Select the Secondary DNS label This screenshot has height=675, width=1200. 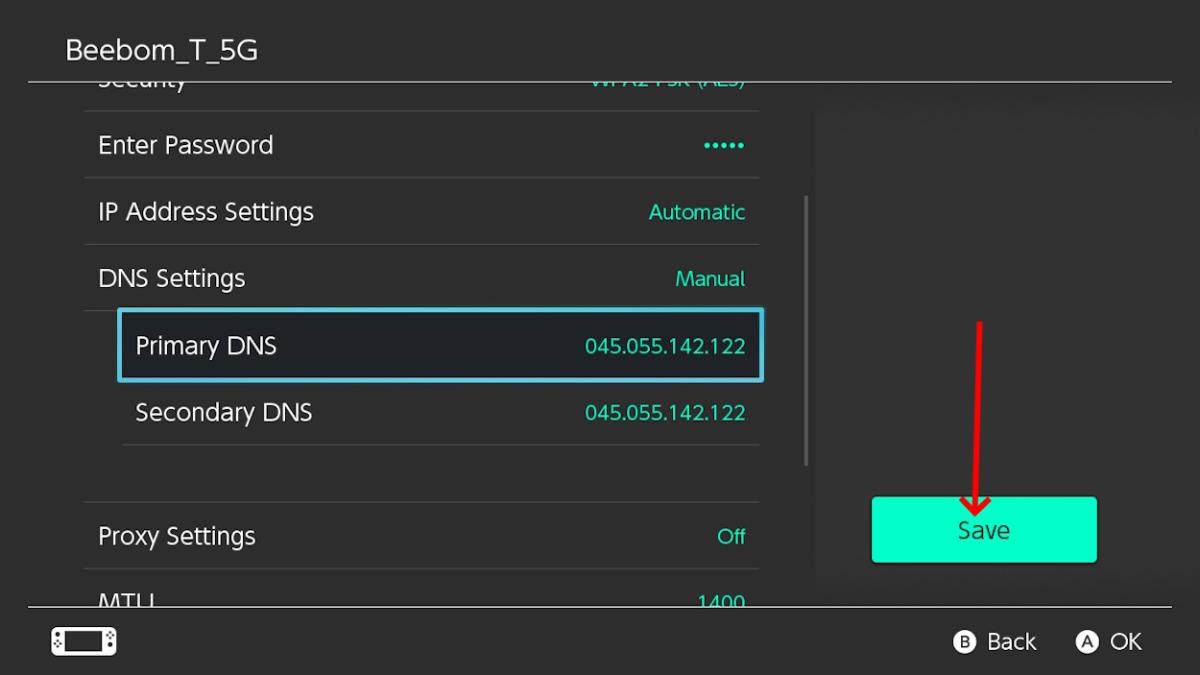(x=224, y=412)
